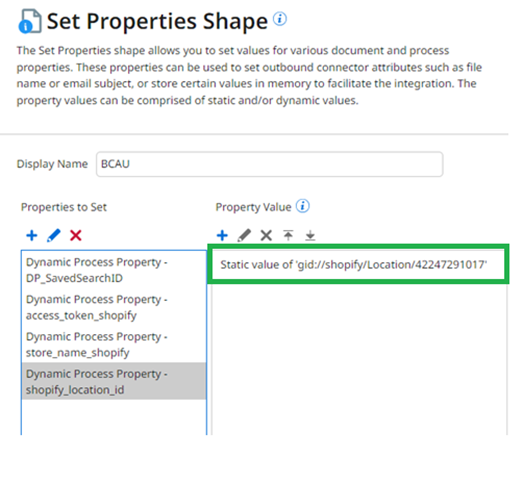Viewport: 523px width, 482px height.
Task: Click empty space below properties list items
Action: click(114, 417)
